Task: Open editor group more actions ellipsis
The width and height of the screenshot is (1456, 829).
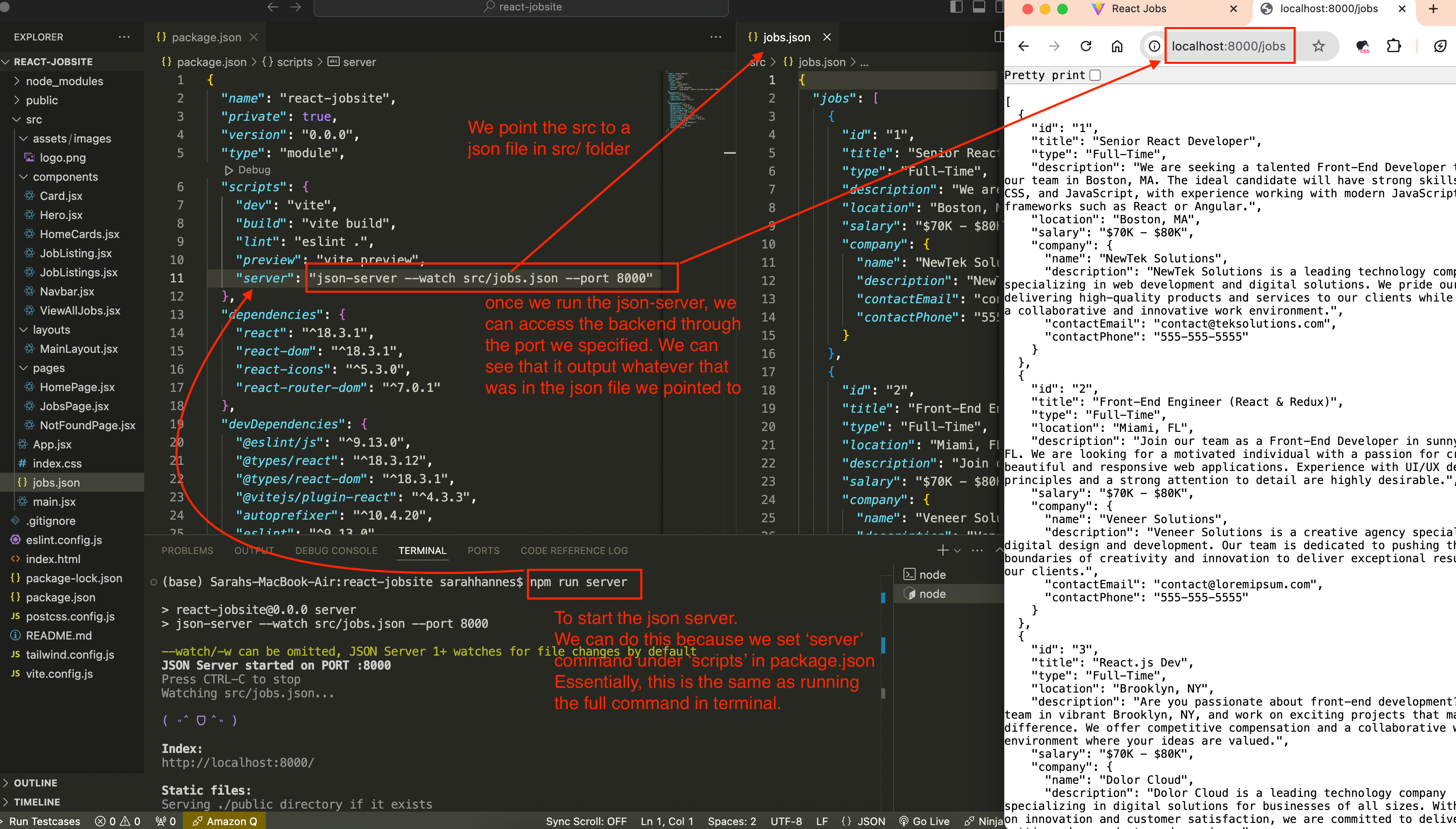Action: 715,37
